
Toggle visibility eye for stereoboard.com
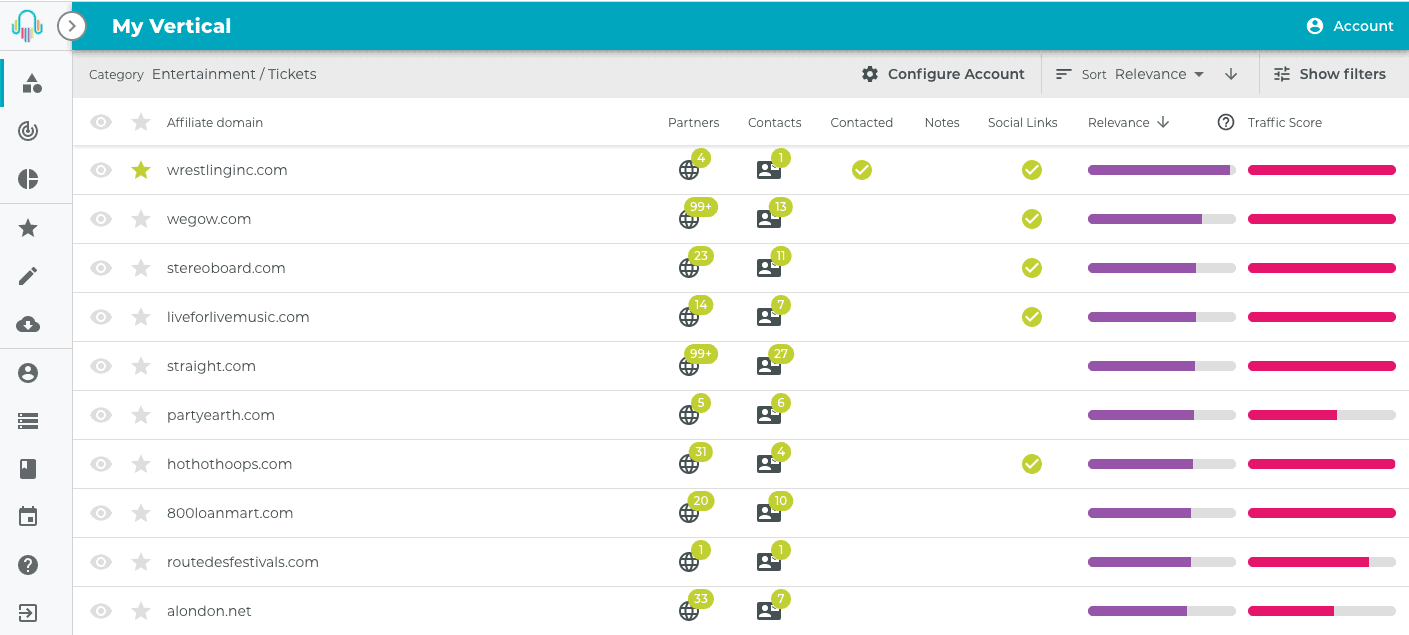101,268
